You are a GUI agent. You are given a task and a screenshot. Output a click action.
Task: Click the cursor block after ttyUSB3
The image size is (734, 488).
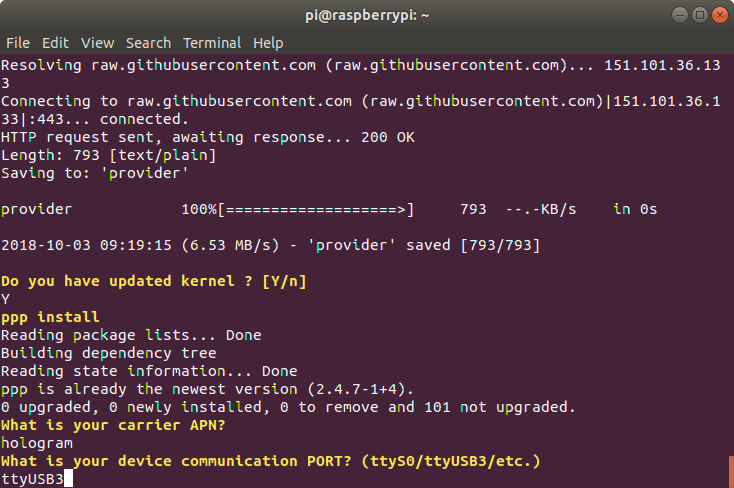pos(69,479)
